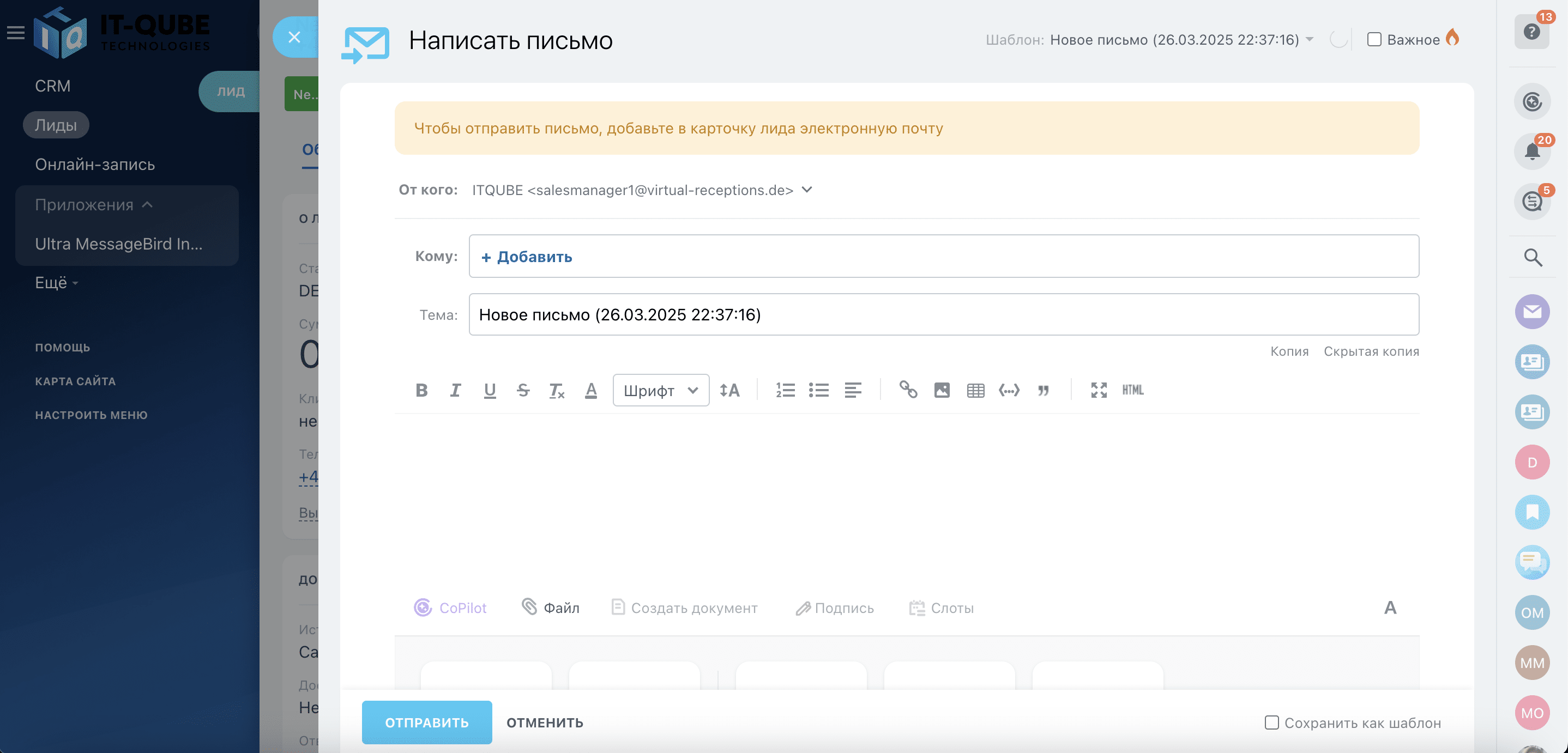Expand the От кого sender dropdown

click(806, 190)
